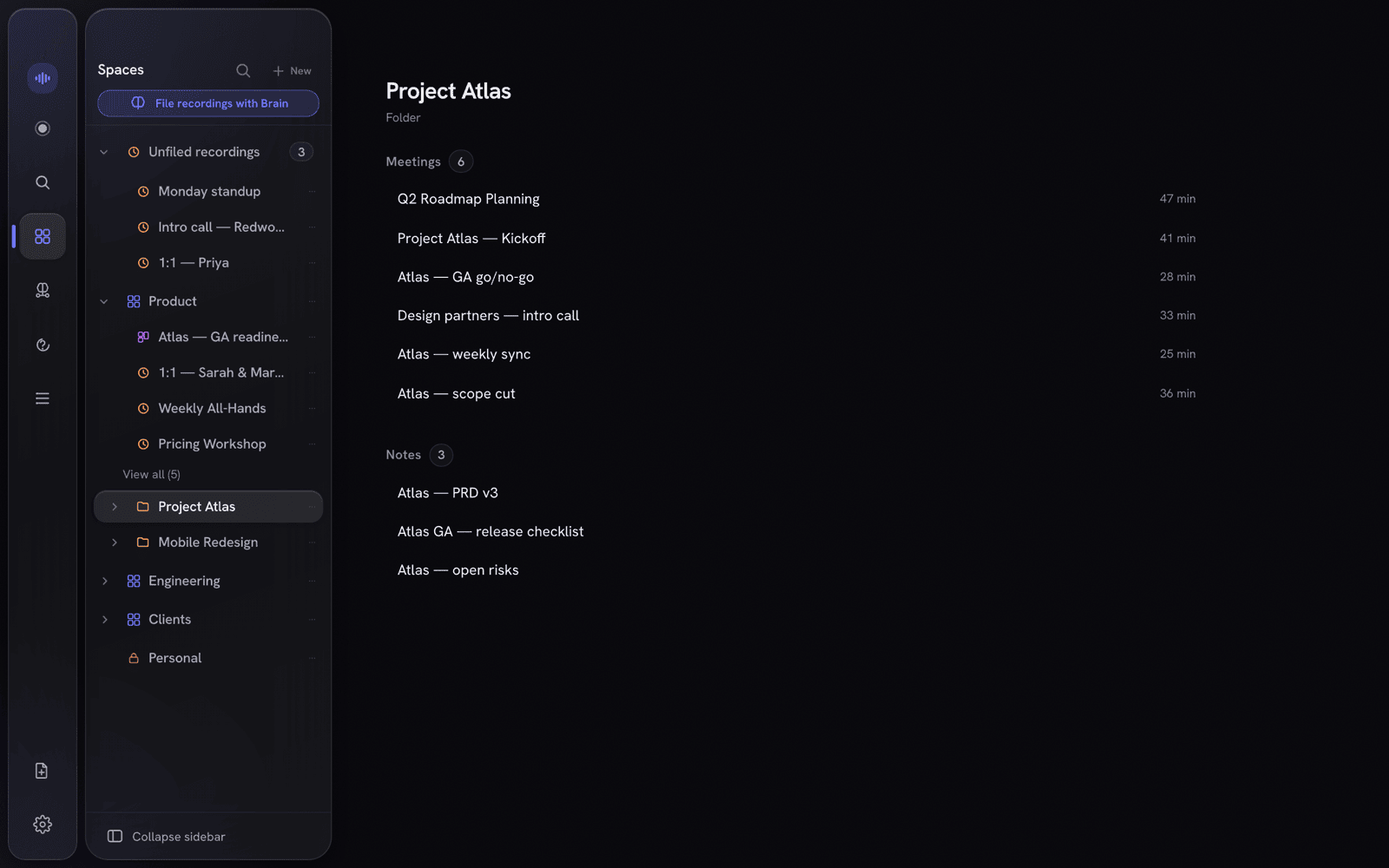Click View all (5) link
This screenshot has width=1389, height=868.
pos(152,475)
